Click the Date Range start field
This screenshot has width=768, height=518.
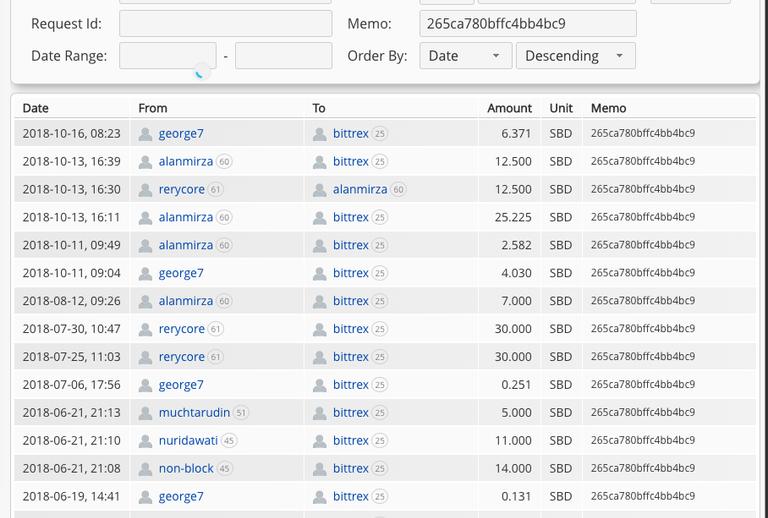point(168,56)
